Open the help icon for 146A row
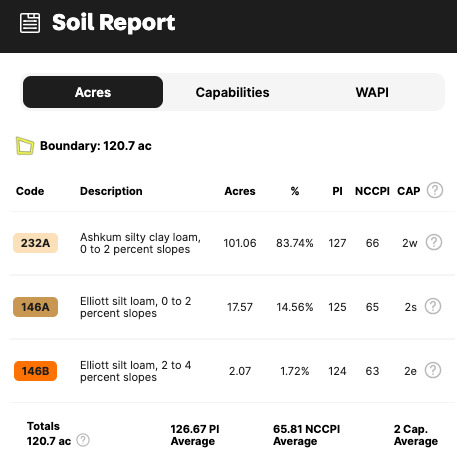The width and height of the screenshot is (457, 467). point(433,306)
